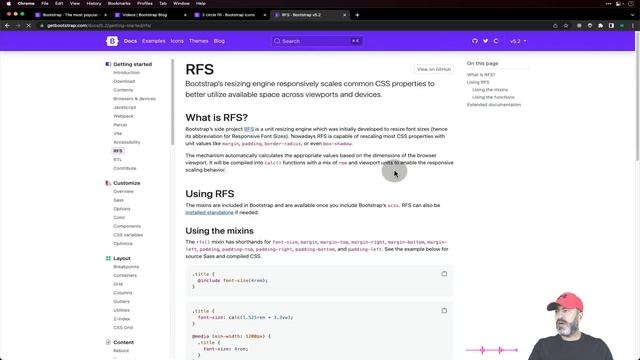640x360 pixels.
Task: Open the Bootstrap GitHub icon link
Action: (475, 41)
